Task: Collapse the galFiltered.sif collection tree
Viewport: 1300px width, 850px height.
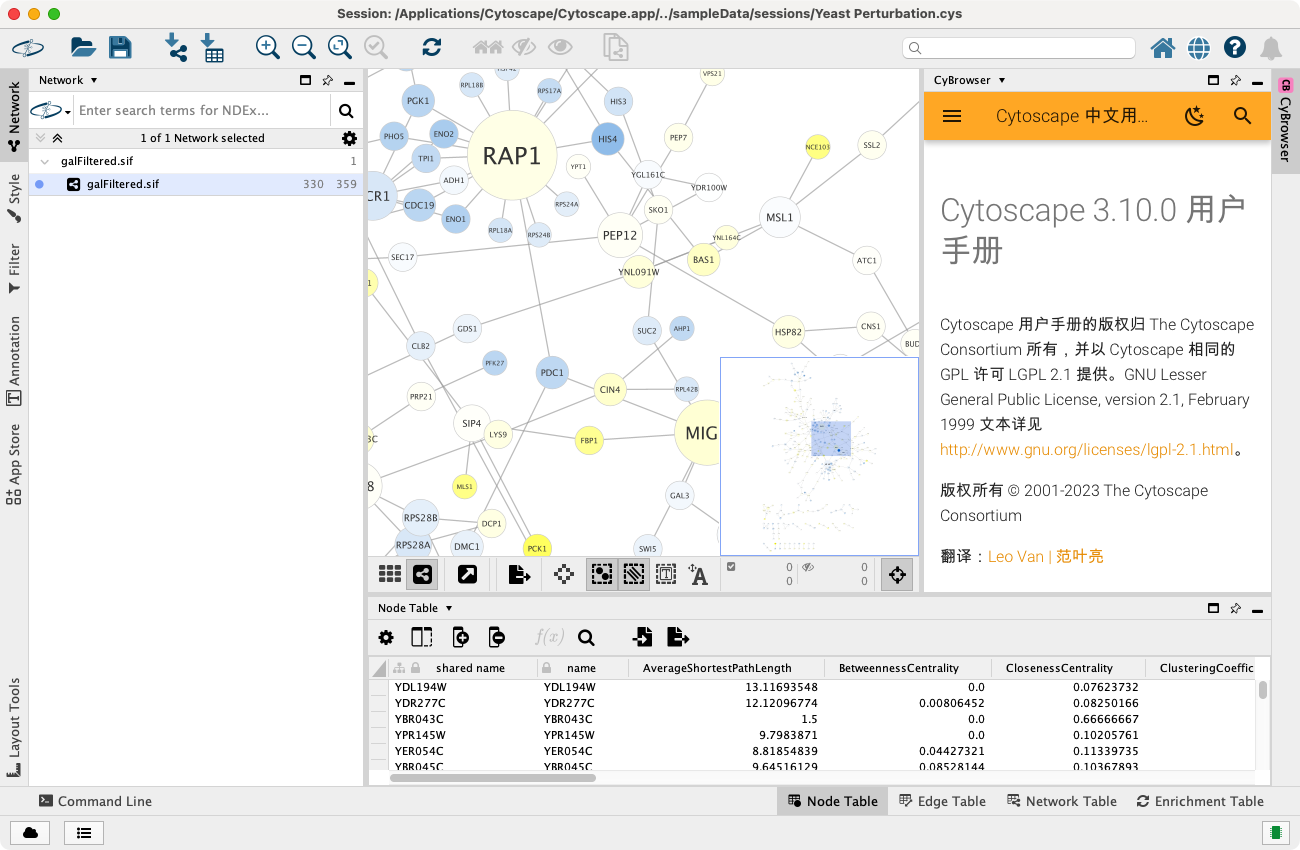Action: (x=45, y=161)
